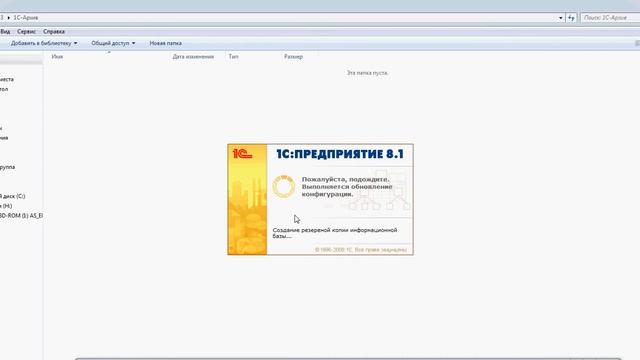
Task: Click the 'Создание резервной копии' status text
Action: (x=335, y=233)
